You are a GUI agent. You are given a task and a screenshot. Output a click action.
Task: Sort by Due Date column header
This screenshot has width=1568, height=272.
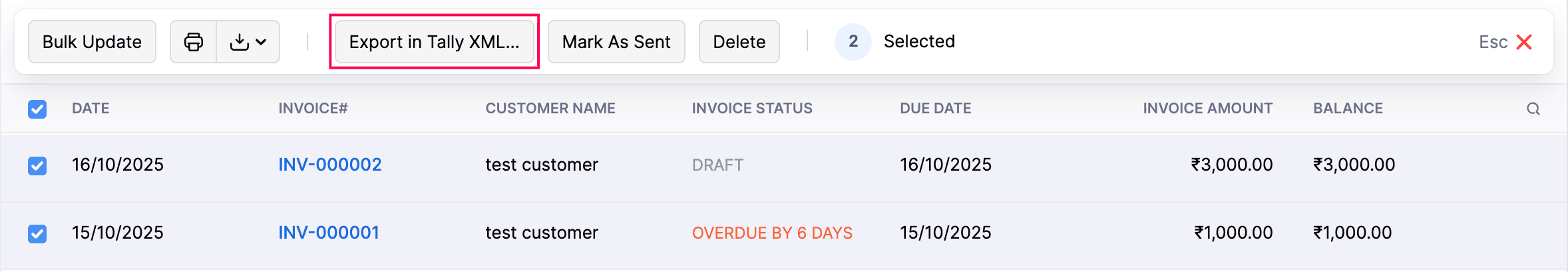pyautogui.click(x=935, y=109)
